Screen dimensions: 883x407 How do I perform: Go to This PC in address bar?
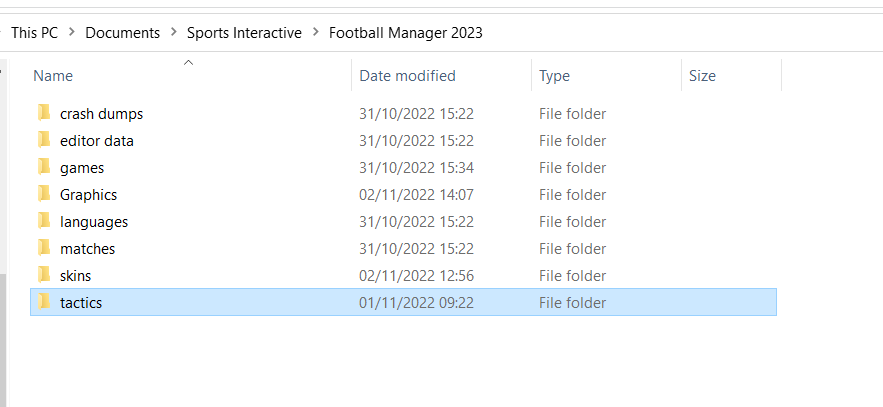pos(34,33)
